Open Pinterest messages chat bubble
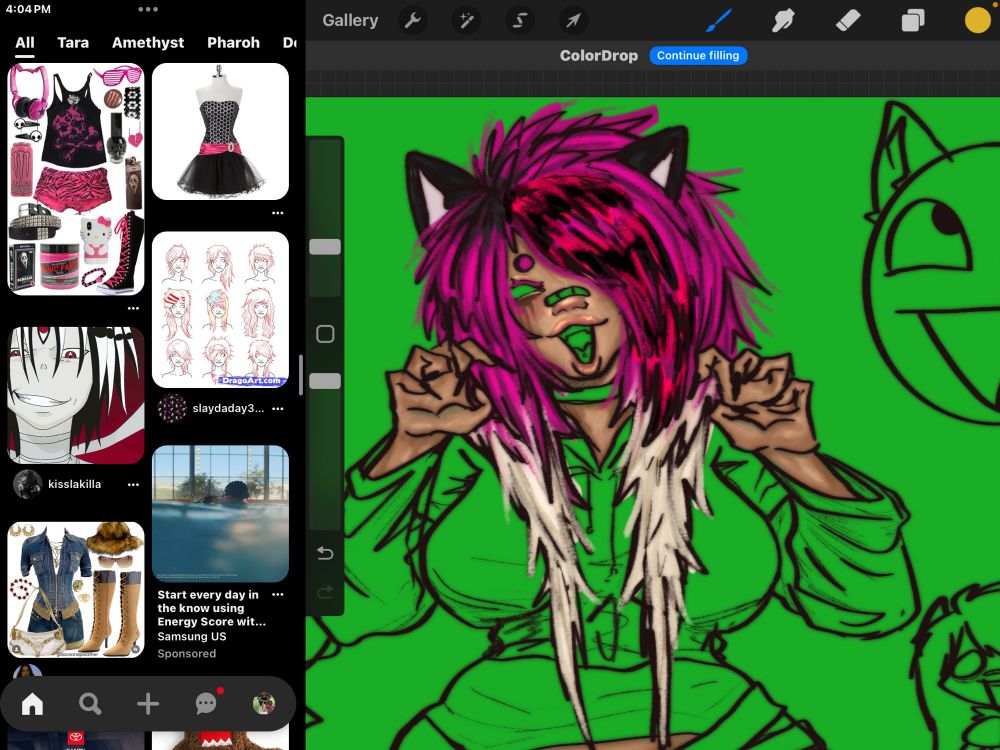The image size is (1000, 750). [x=206, y=703]
